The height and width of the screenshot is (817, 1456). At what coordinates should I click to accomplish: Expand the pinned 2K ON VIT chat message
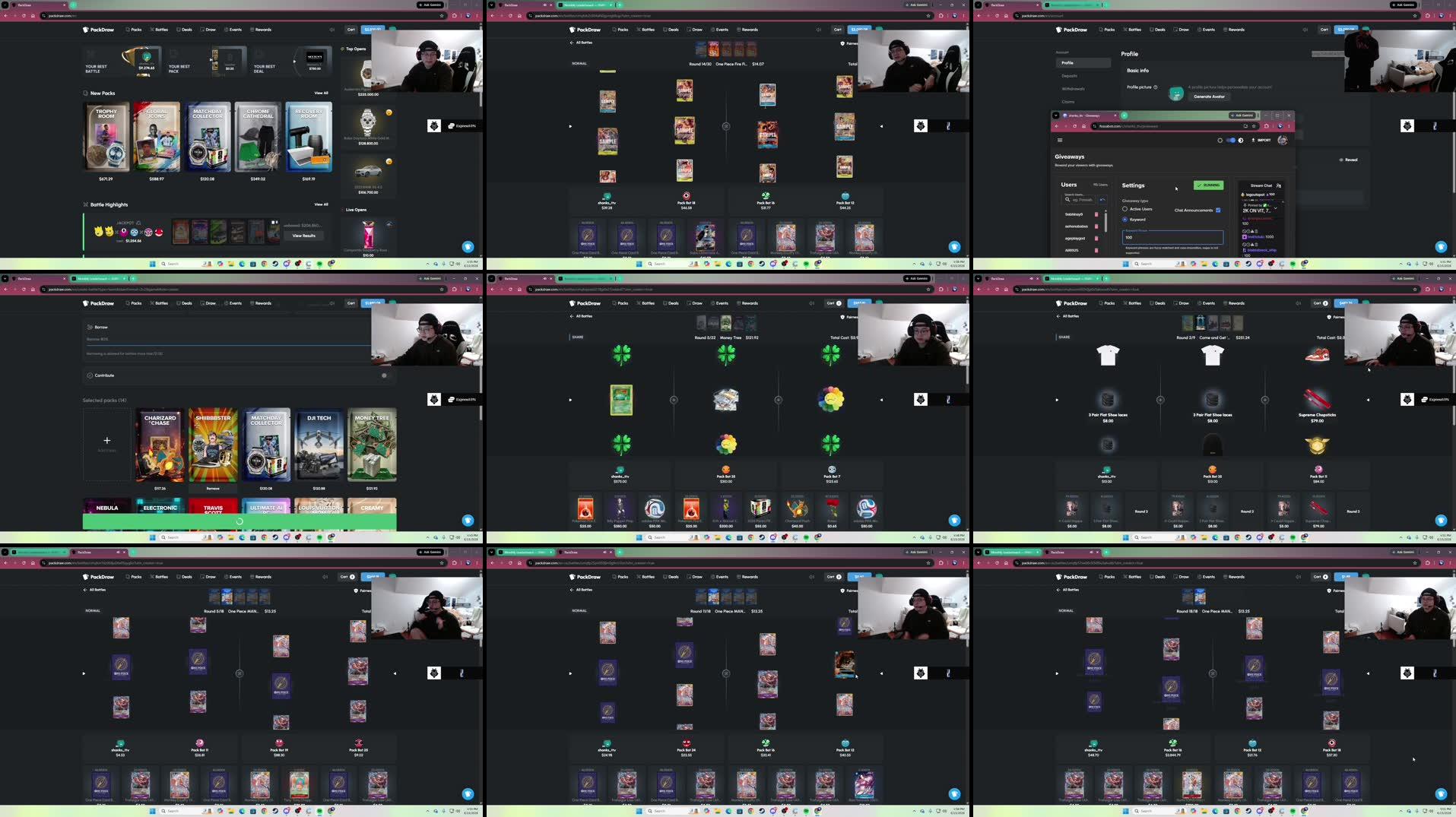pyautogui.click(x=1275, y=207)
